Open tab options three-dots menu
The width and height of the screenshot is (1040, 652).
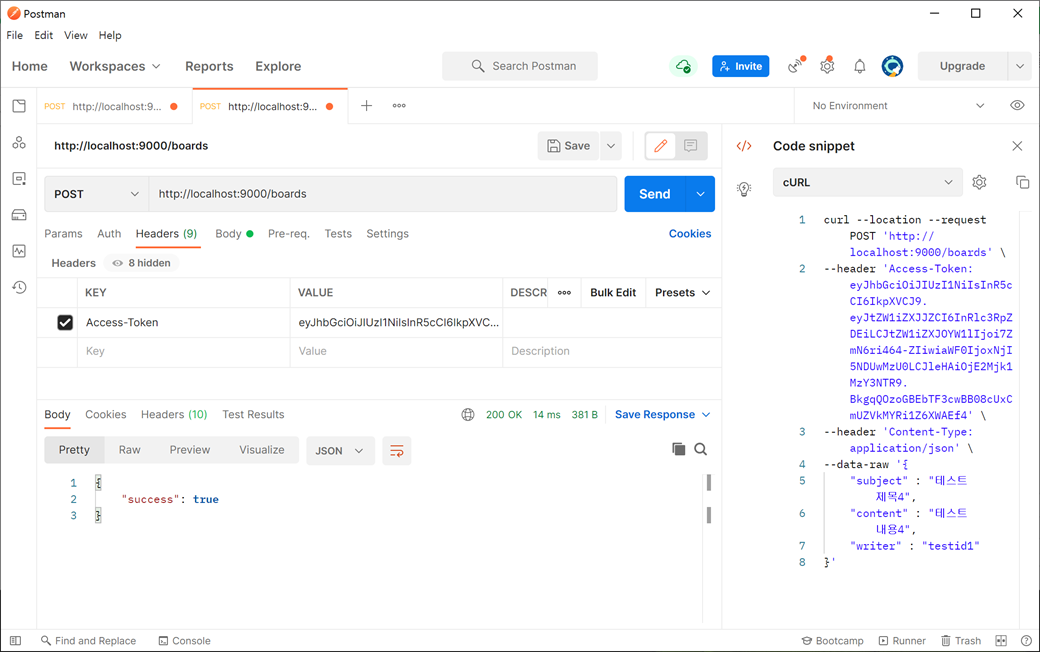pyautogui.click(x=399, y=105)
